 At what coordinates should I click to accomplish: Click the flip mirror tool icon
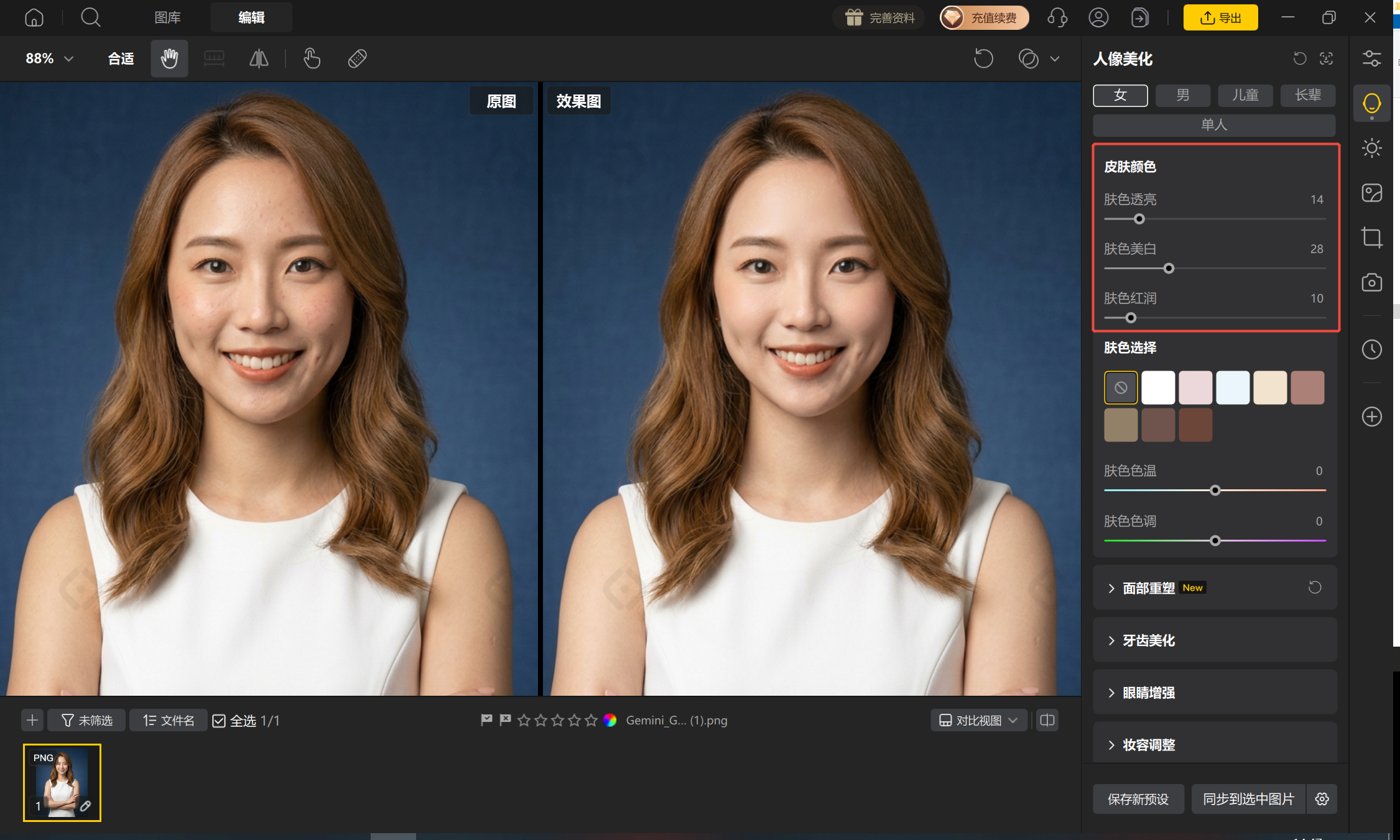coord(259,58)
